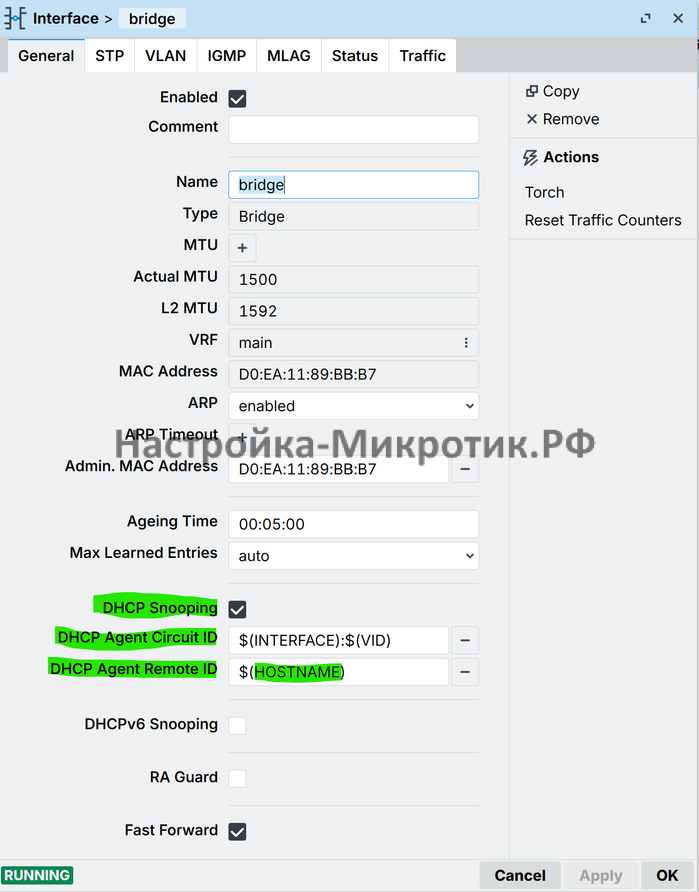
Task: Click the Remove X icon
Action: (531, 119)
